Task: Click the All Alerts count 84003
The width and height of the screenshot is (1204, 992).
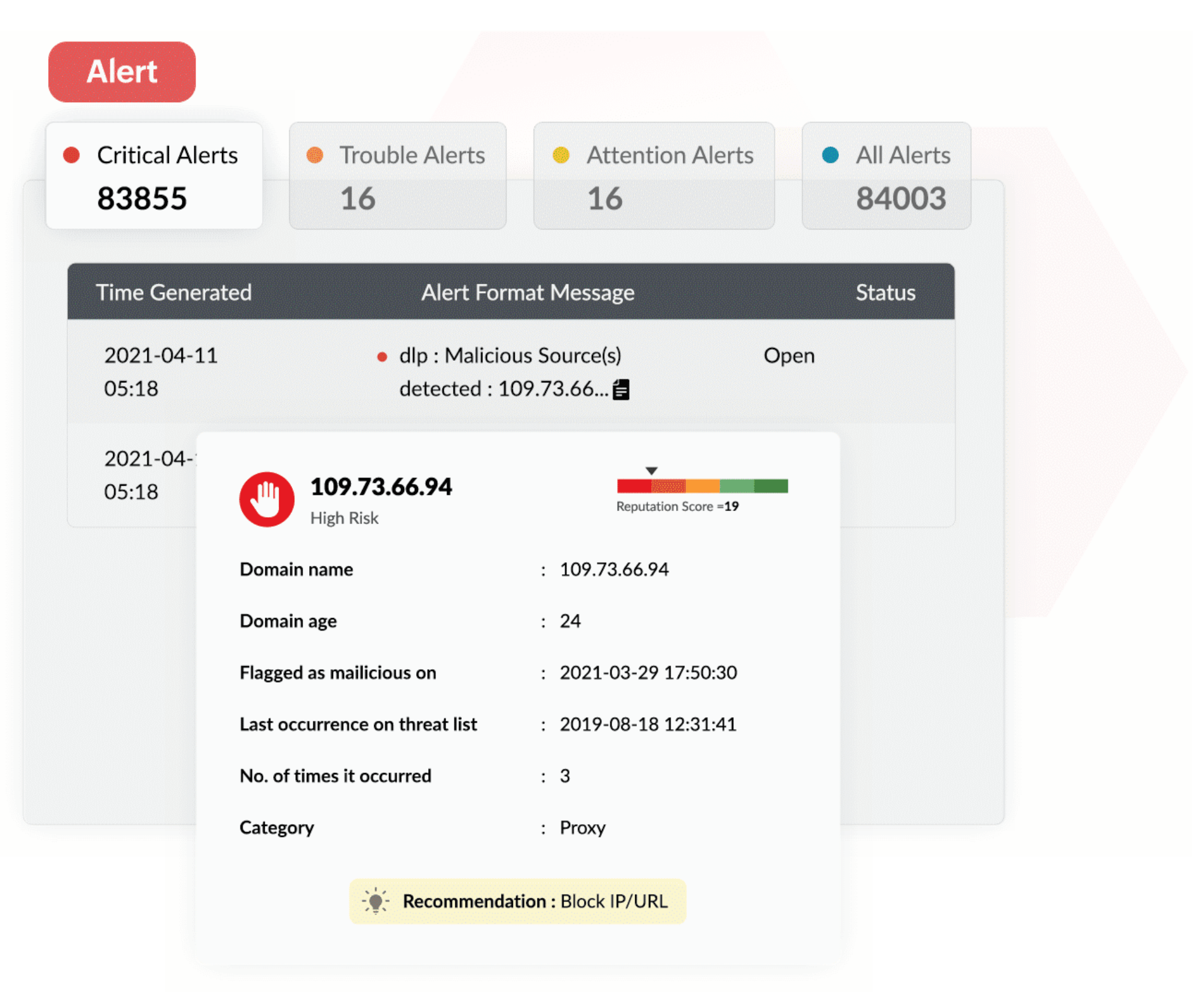Action: coord(901,198)
